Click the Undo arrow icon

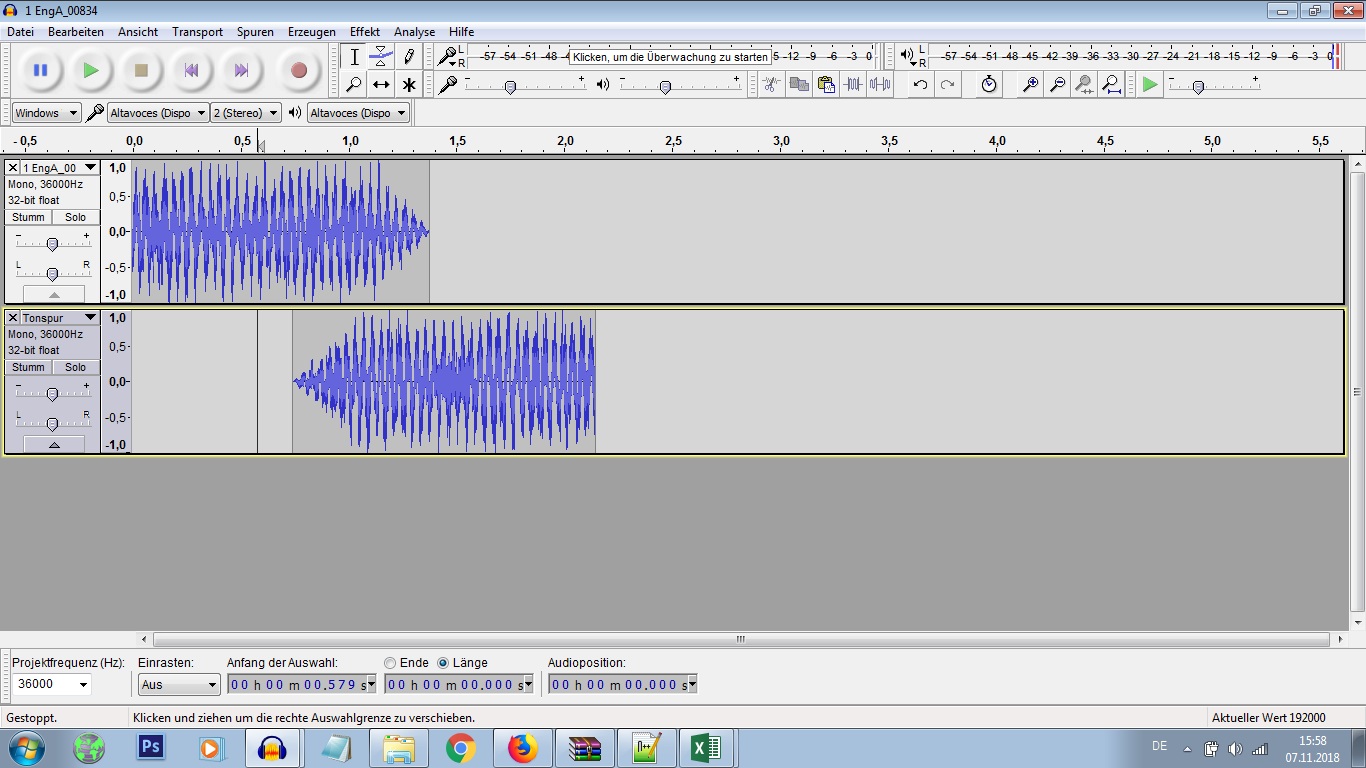click(x=920, y=85)
